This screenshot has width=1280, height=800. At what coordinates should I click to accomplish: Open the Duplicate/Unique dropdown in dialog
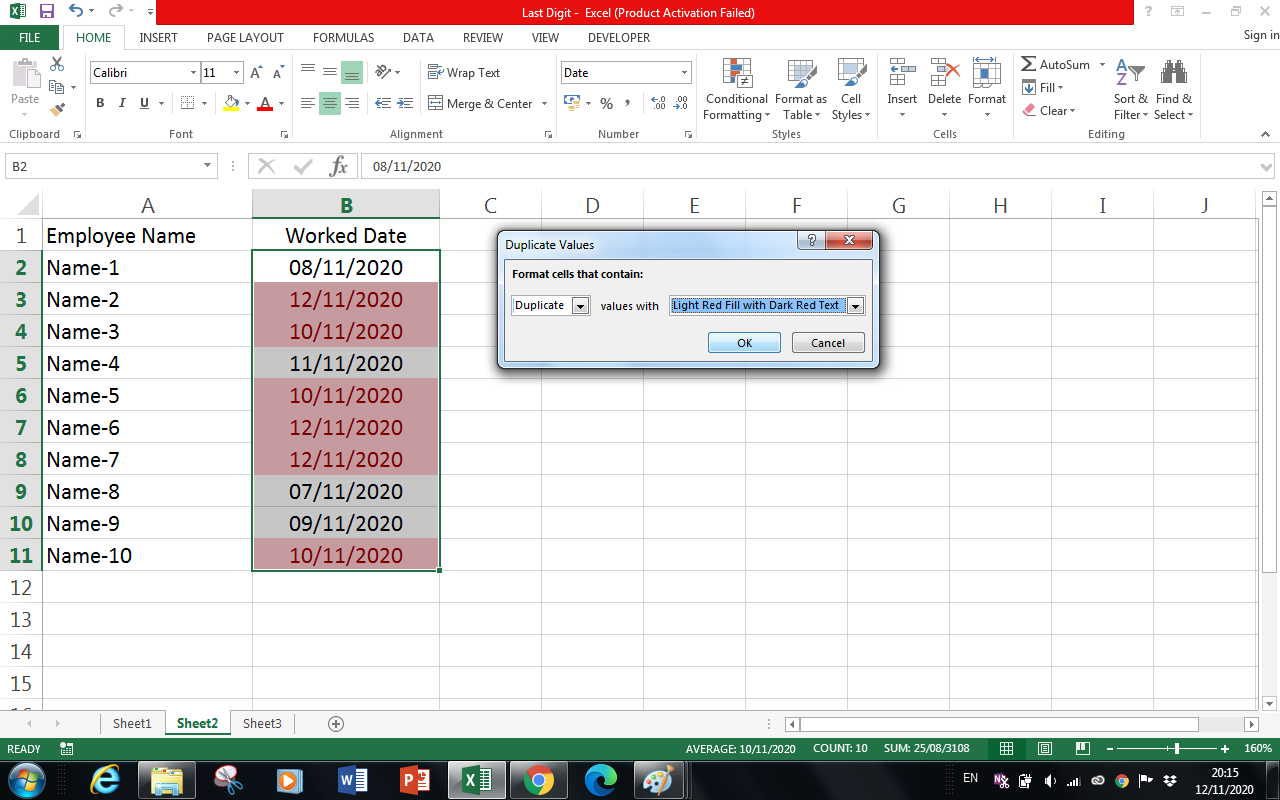click(580, 306)
